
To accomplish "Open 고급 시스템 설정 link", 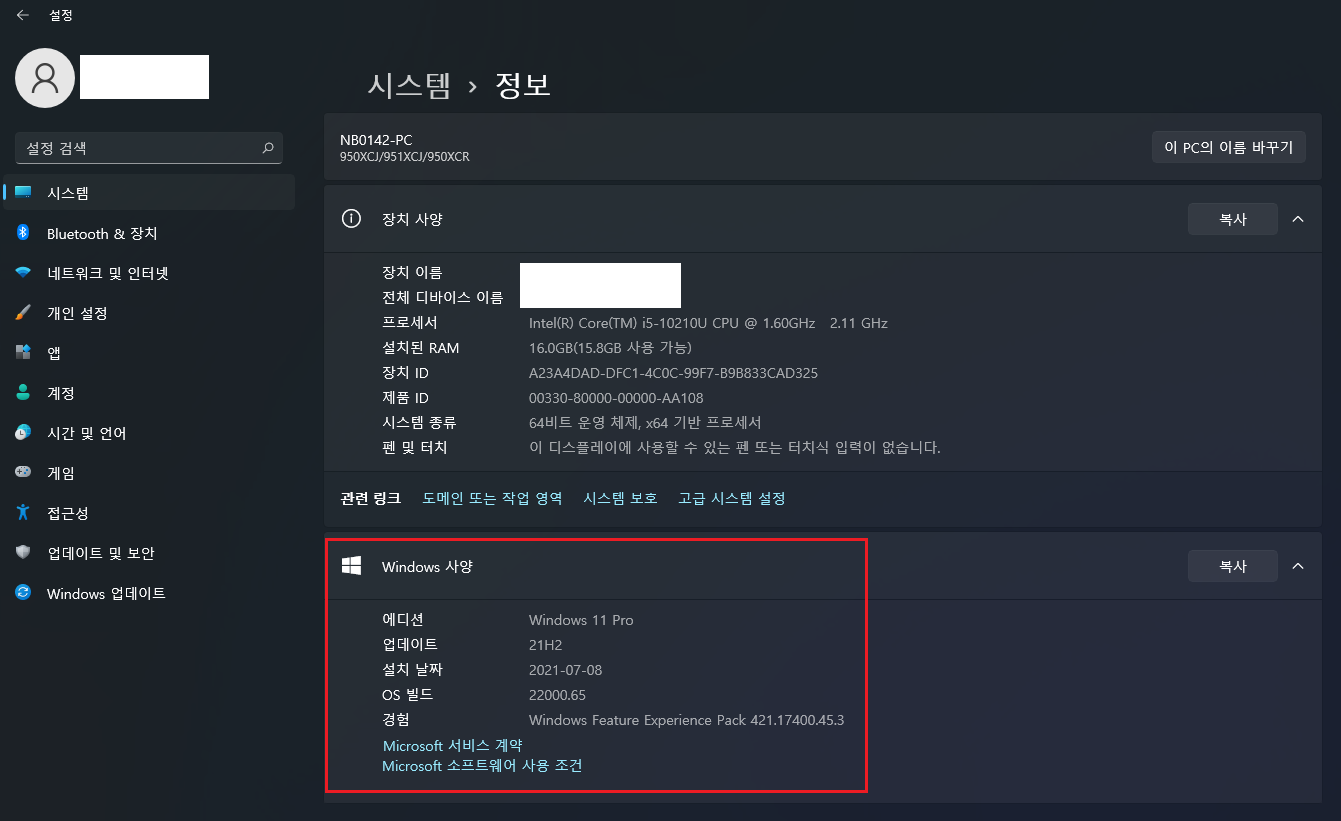I will pos(731,498).
